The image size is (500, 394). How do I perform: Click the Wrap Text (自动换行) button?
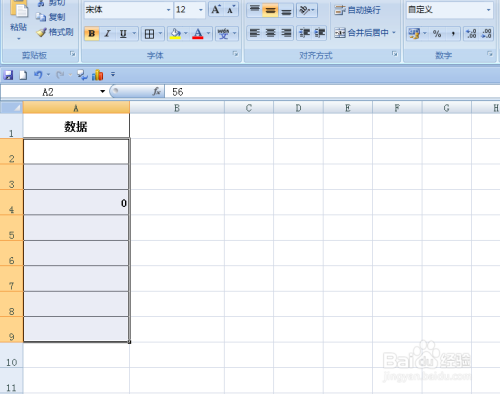pyautogui.click(x=357, y=10)
